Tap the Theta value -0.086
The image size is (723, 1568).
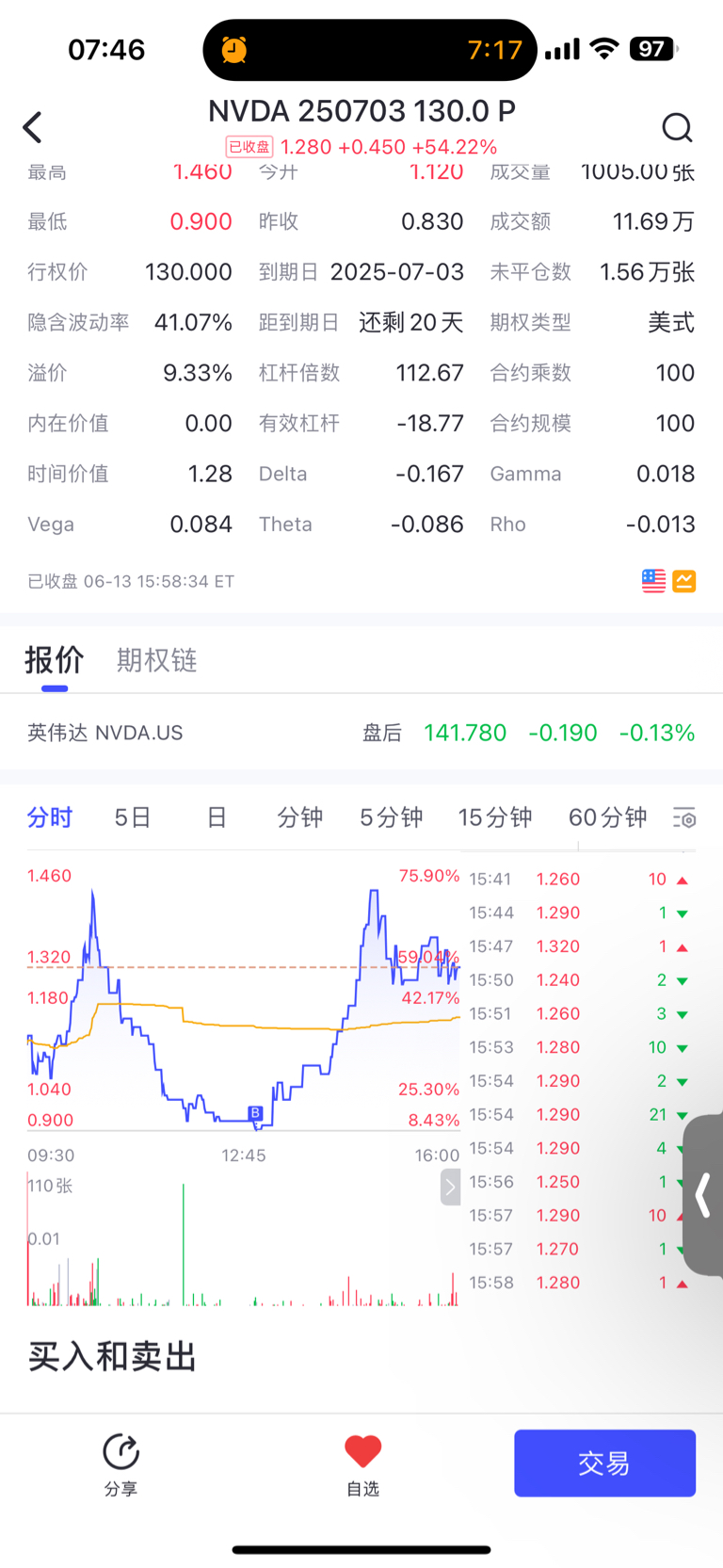(427, 525)
